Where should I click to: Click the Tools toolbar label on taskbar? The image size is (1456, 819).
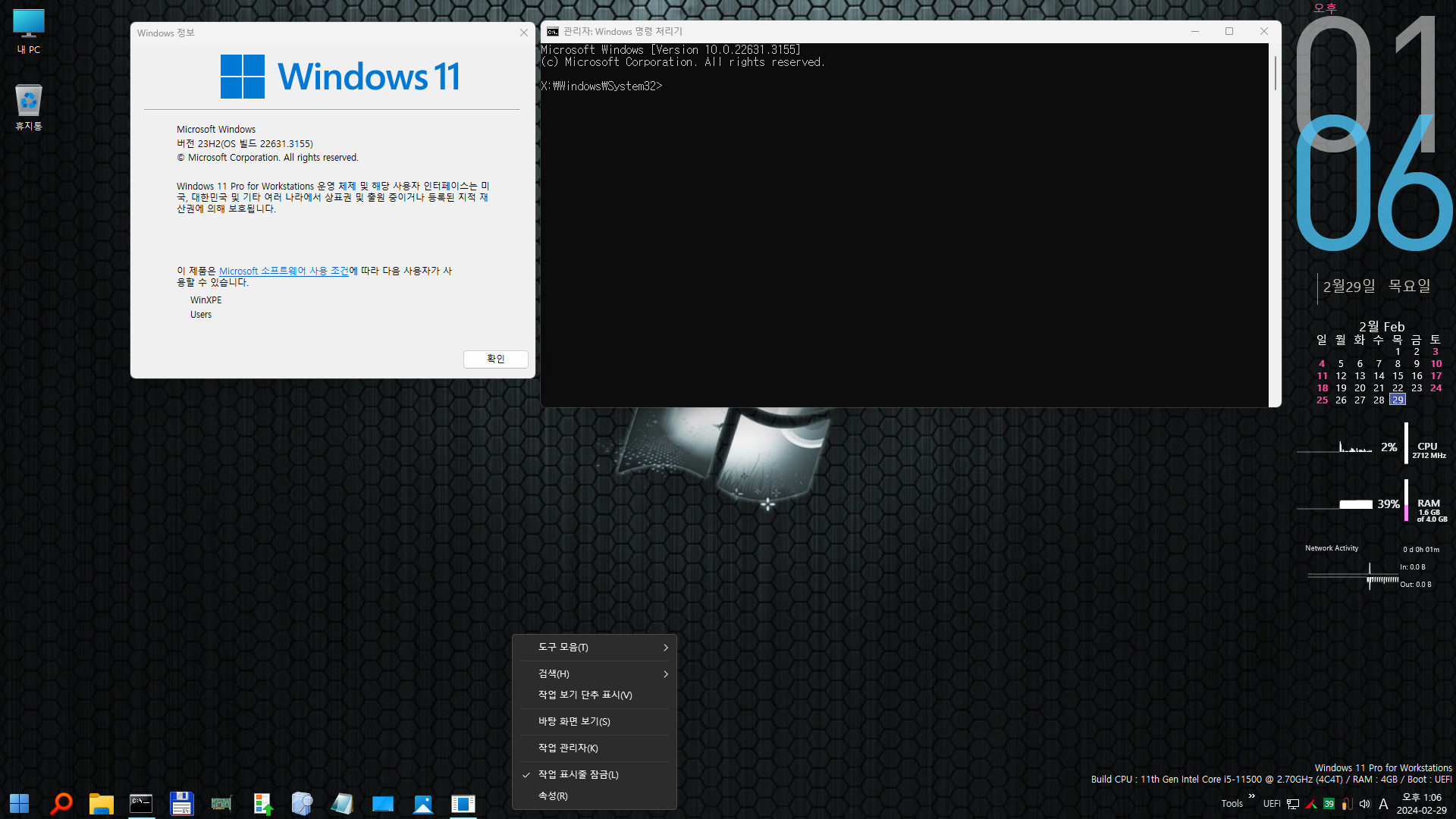coord(1232,804)
